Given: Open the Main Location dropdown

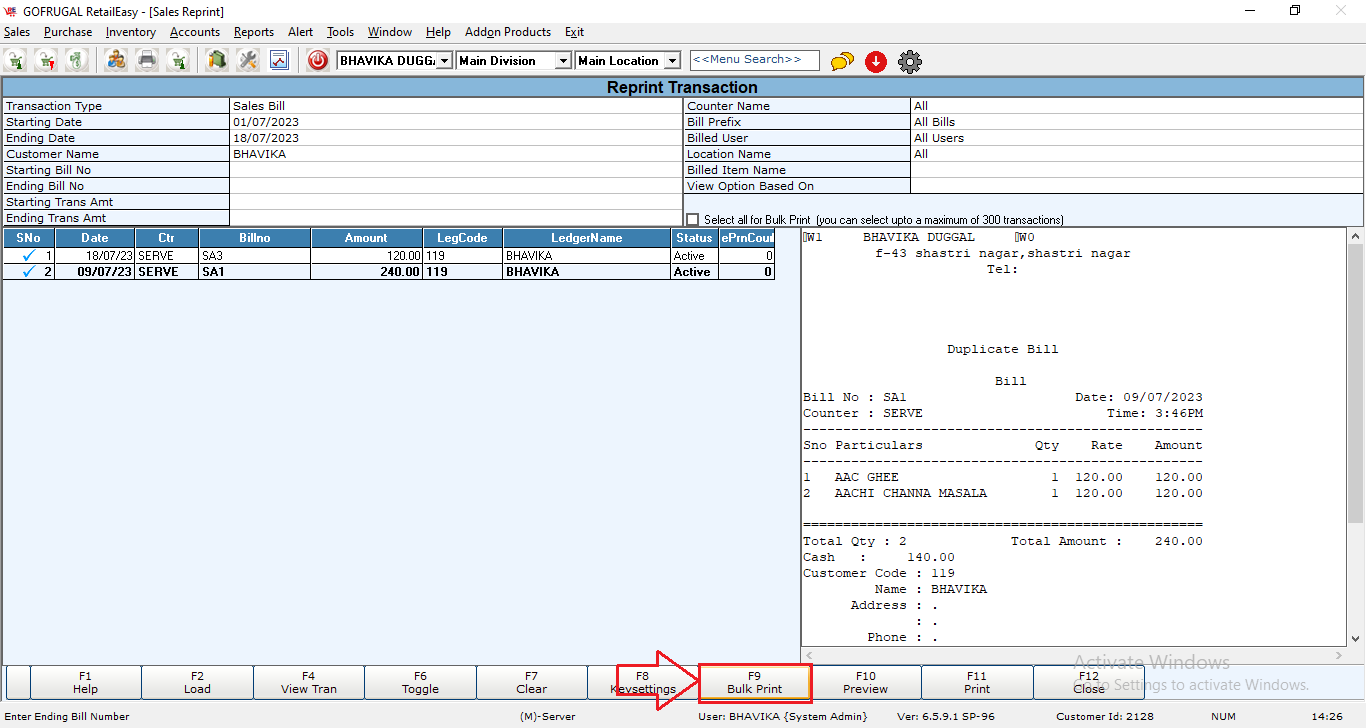Looking at the screenshot, I should point(672,61).
